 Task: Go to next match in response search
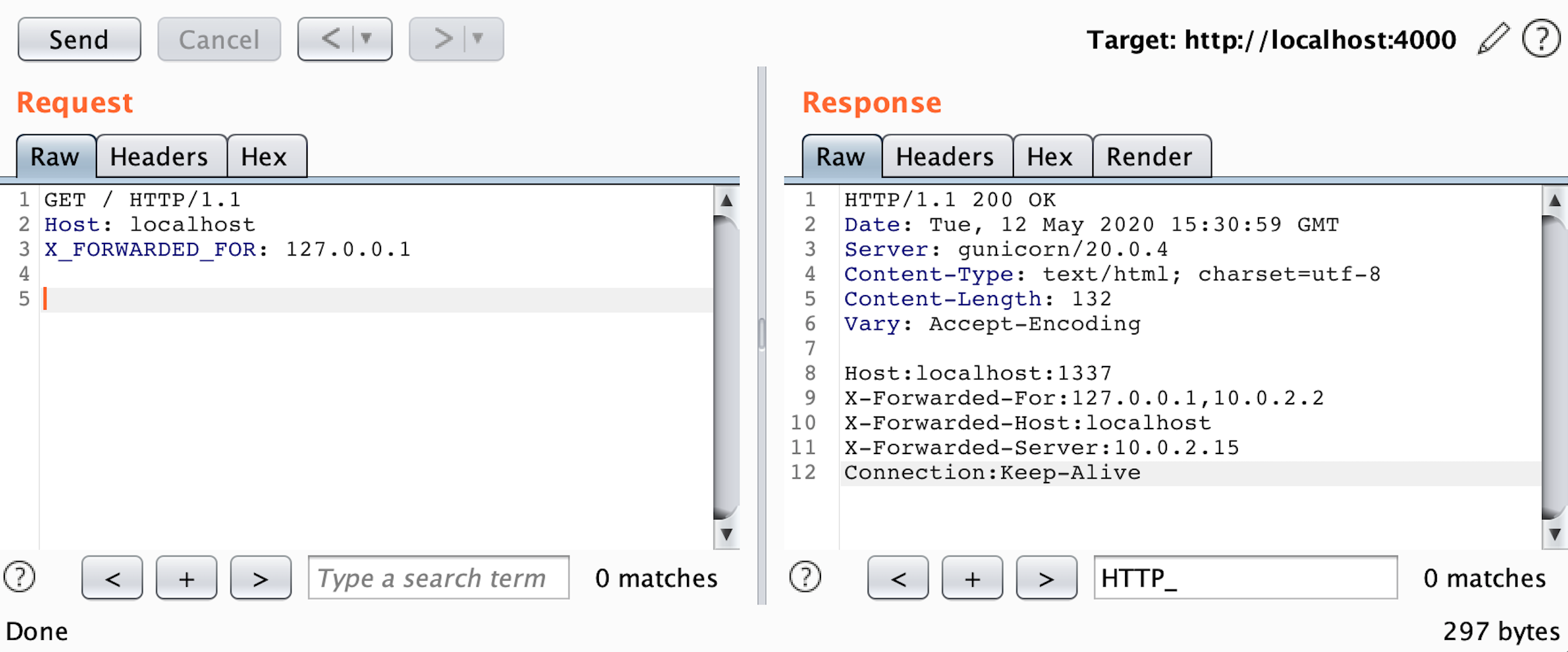click(x=1046, y=578)
